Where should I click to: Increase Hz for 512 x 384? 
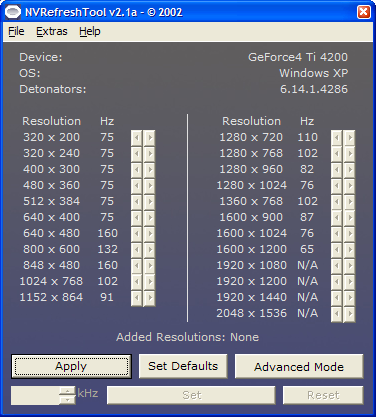(150, 202)
